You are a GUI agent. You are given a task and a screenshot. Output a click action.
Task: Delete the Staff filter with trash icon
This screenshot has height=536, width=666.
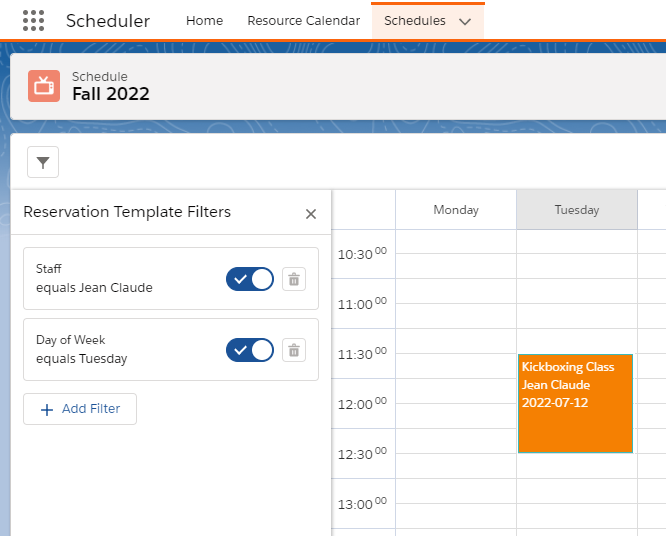tap(293, 279)
